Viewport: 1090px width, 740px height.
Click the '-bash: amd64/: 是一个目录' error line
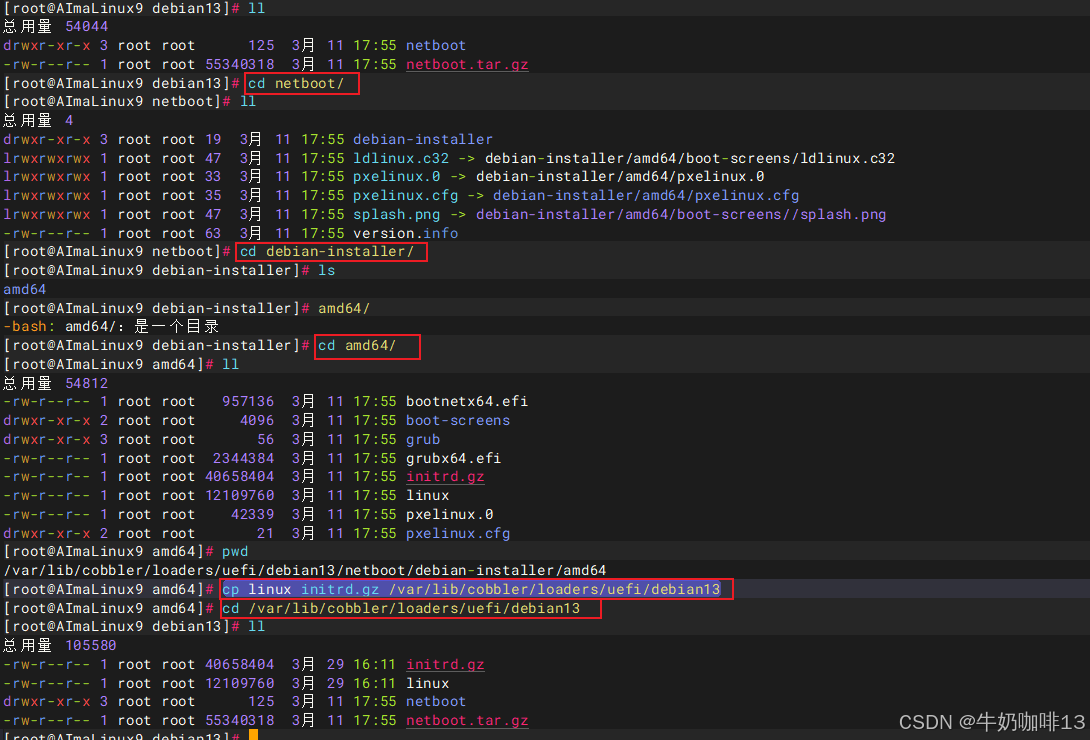click(x=111, y=327)
